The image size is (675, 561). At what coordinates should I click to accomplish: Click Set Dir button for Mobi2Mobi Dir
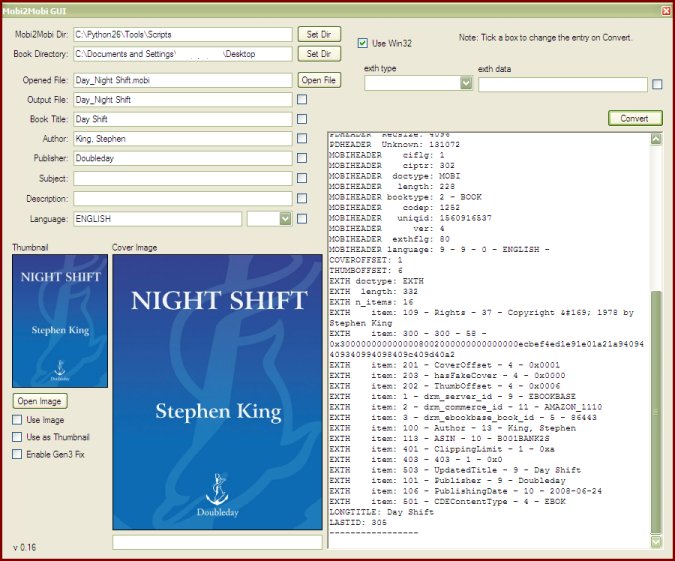pos(319,34)
